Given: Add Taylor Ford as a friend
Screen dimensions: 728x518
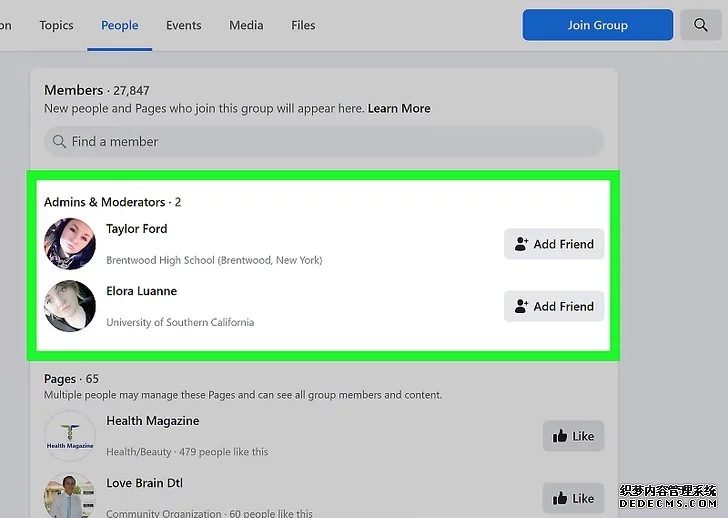Looking at the screenshot, I should (x=554, y=244).
